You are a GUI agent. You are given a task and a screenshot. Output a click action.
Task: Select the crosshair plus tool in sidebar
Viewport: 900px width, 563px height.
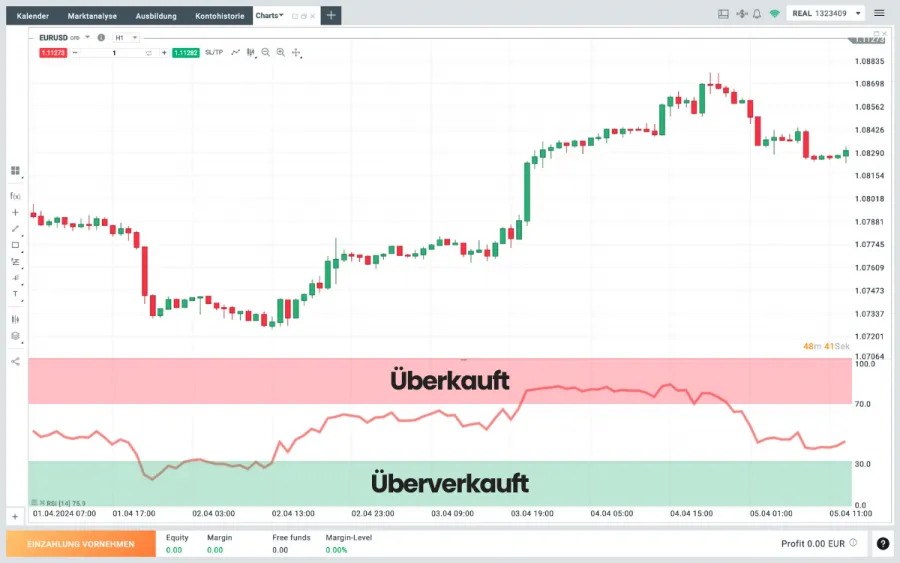tap(15, 212)
